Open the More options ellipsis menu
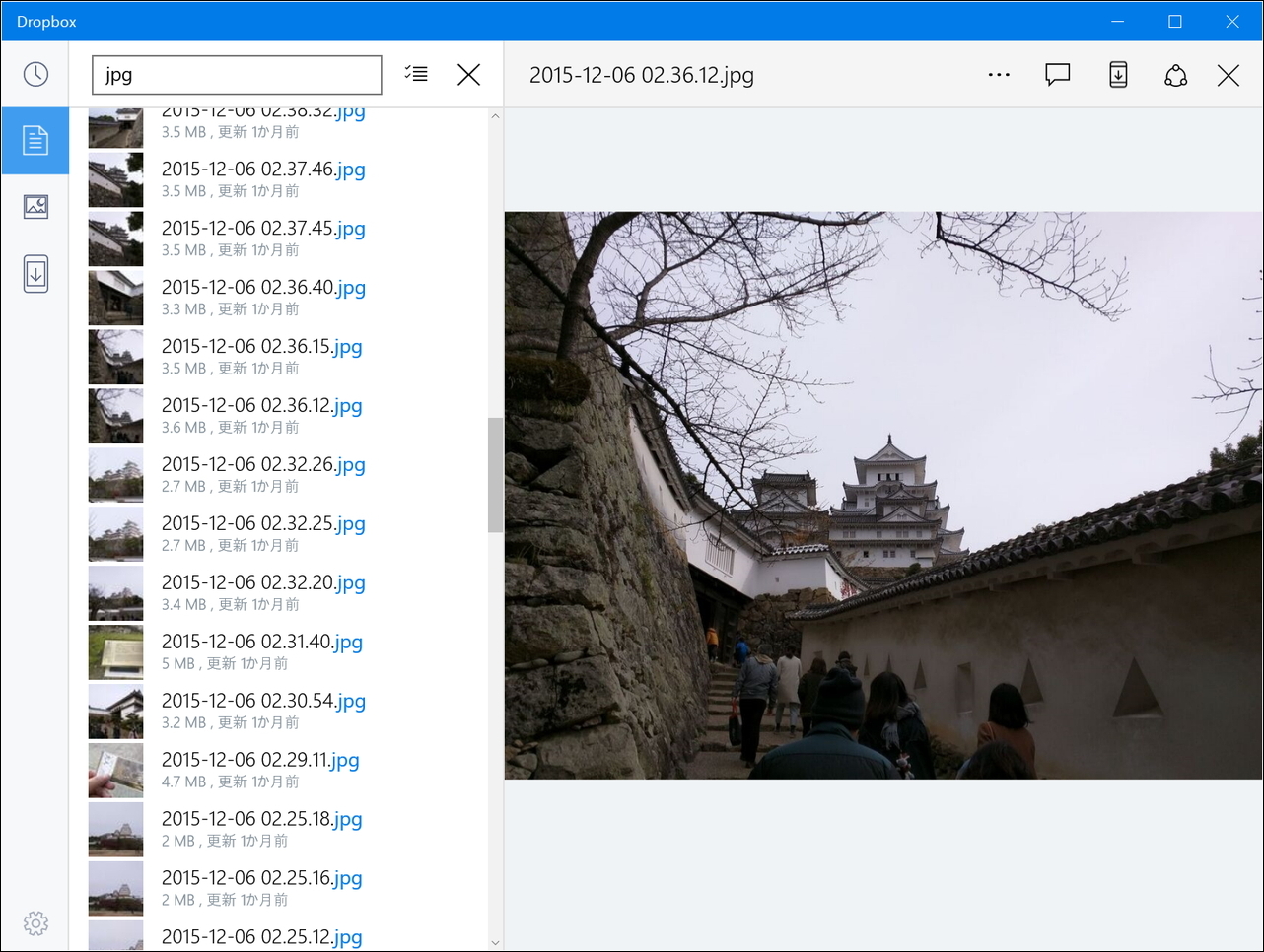The height and width of the screenshot is (952, 1264). (x=999, y=75)
